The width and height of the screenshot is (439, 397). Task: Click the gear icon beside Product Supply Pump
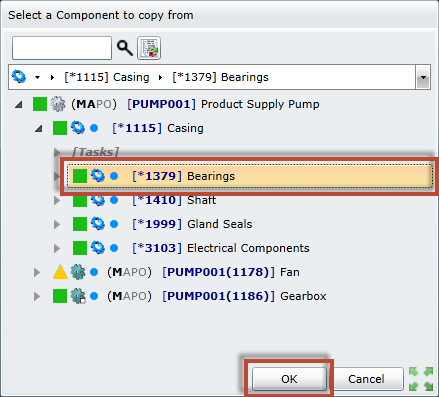pyautogui.click(x=58, y=104)
